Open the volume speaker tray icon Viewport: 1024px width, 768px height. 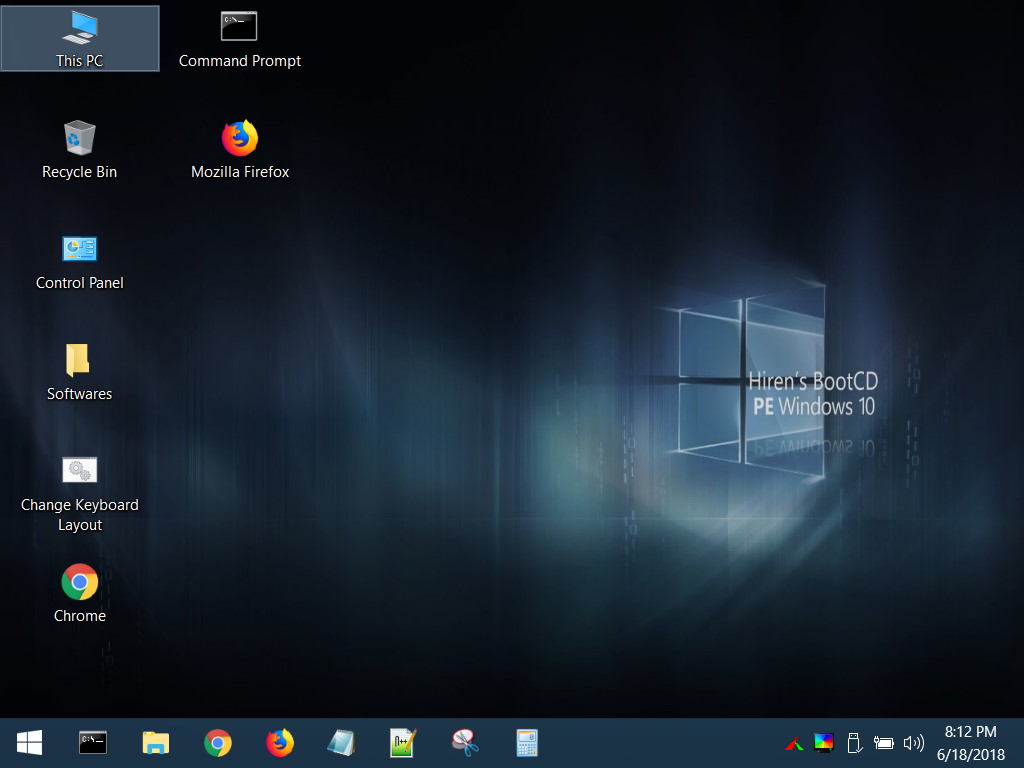914,743
